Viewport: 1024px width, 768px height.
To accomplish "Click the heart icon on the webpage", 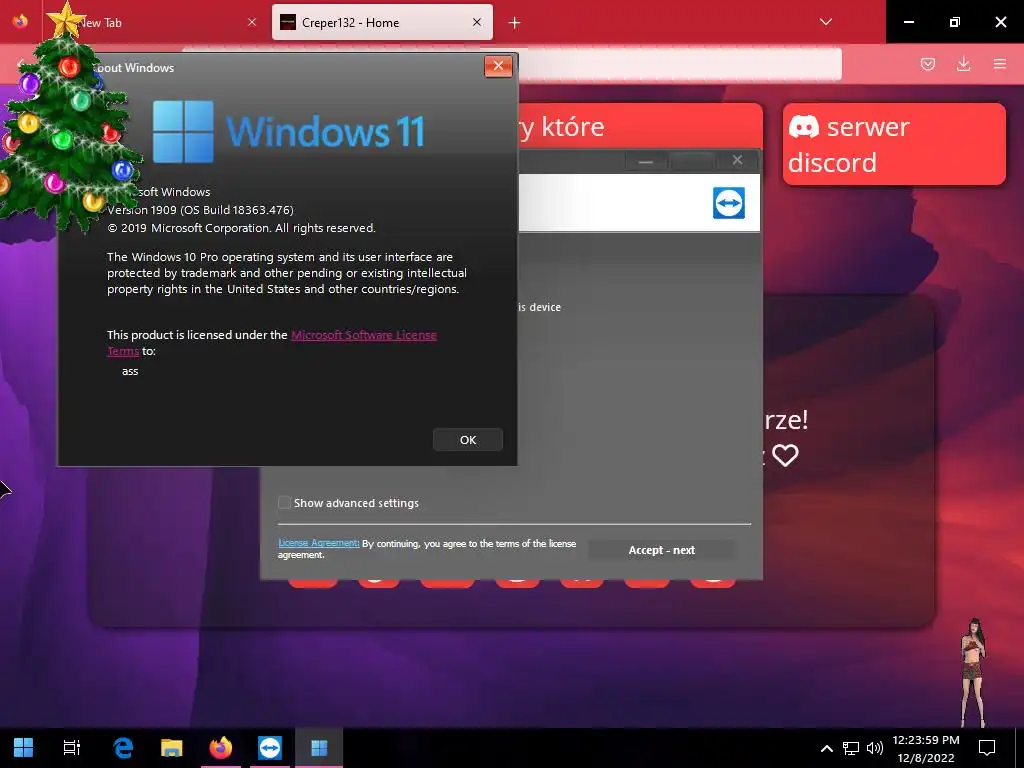I will [x=786, y=455].
